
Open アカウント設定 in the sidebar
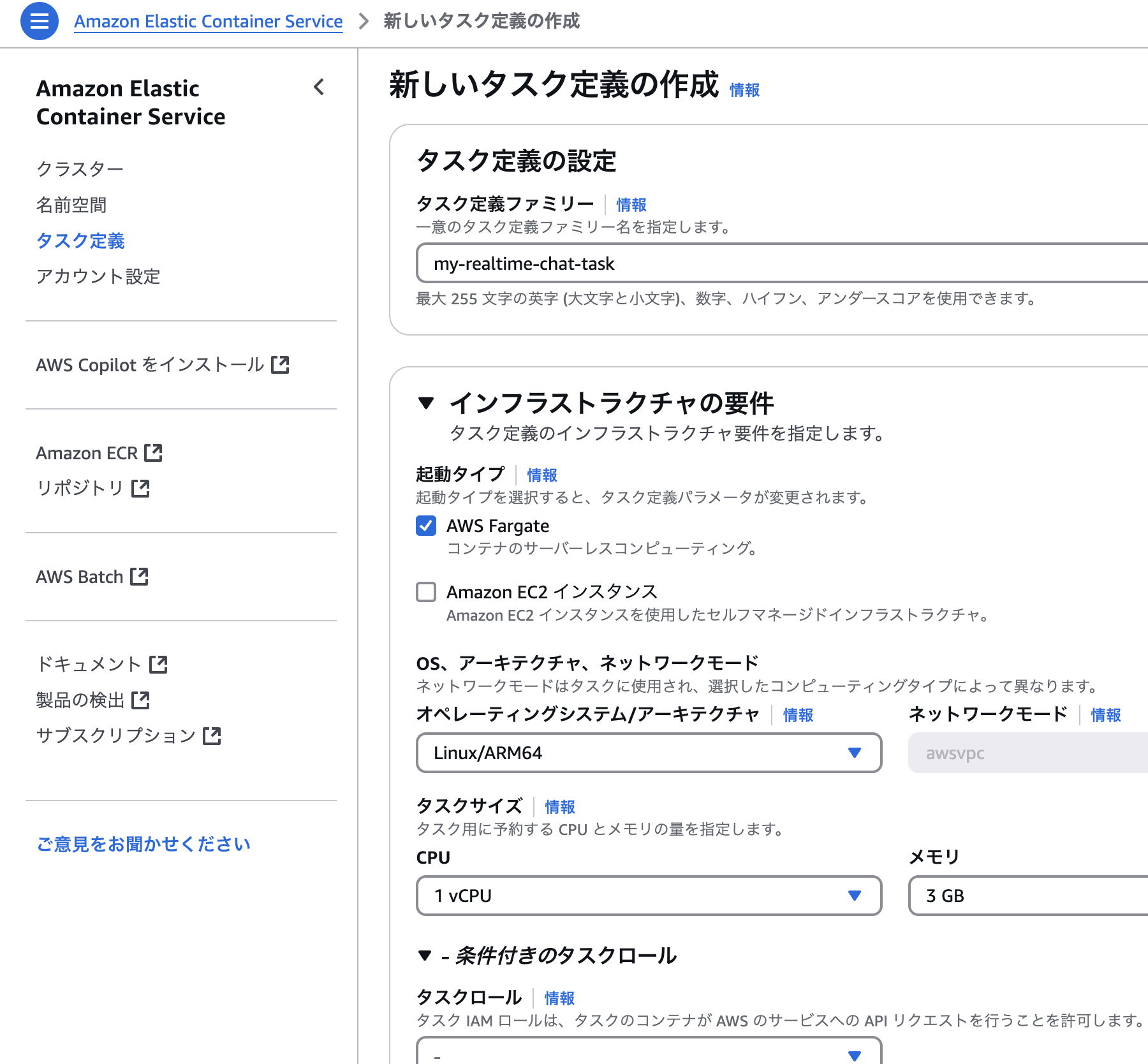pyautogui.click(x=98, y=276)
